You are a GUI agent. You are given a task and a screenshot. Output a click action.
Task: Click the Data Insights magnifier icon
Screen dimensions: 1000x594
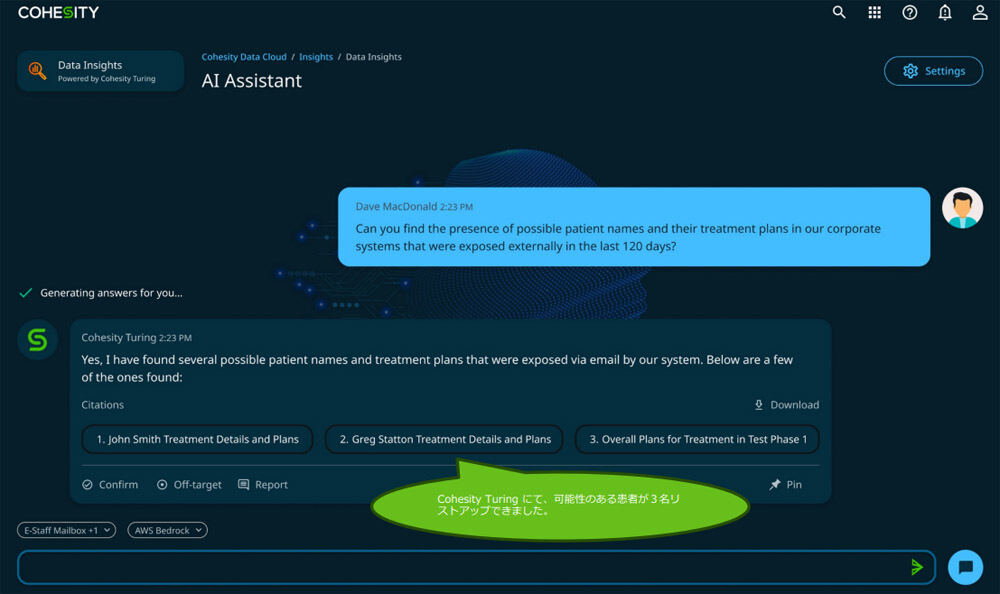tap(38, 71)
